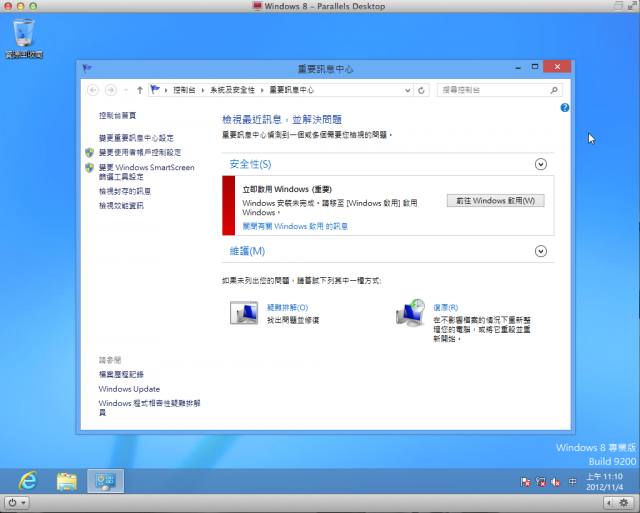Open the Parallels power dropdown arrow
This screenshot has height=513, width=640.
coord(23,503)
